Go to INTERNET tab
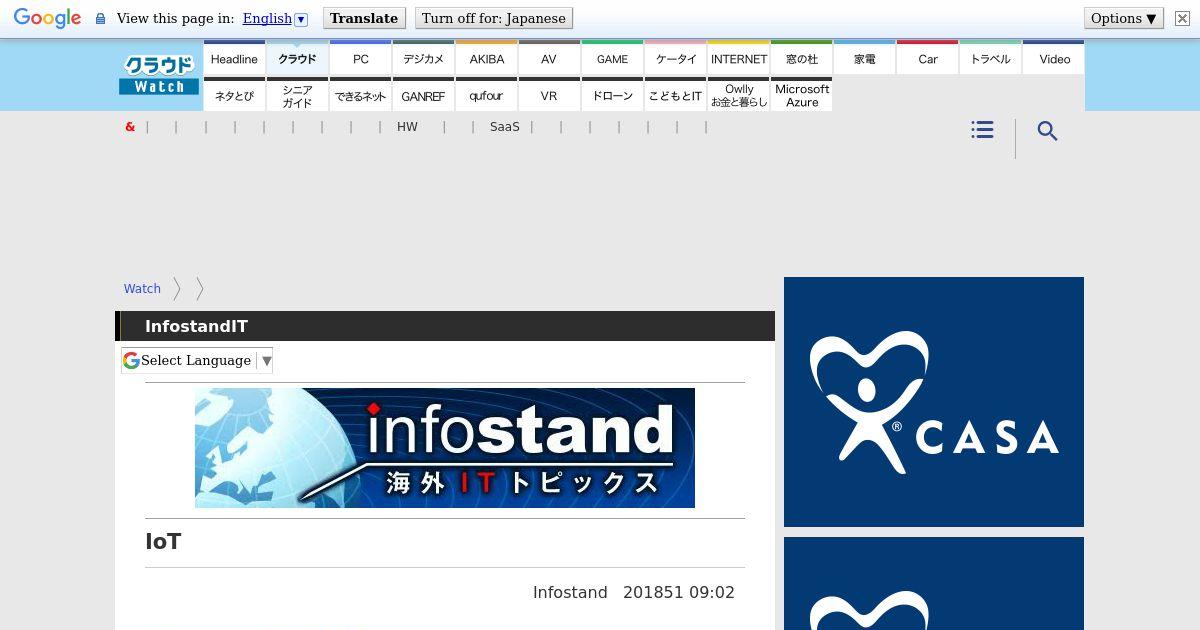 click(x=739, y=58)
